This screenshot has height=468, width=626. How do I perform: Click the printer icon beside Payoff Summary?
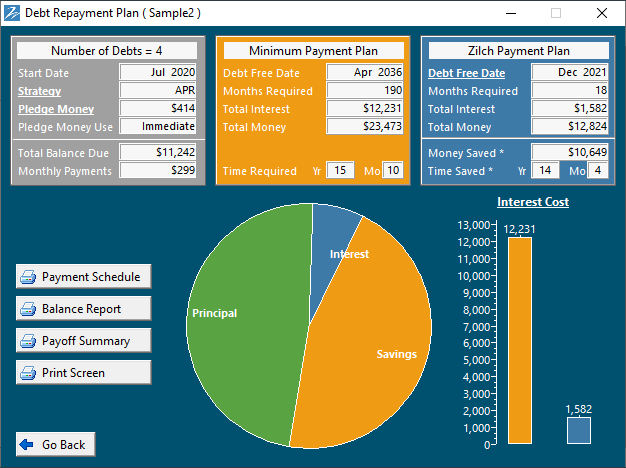tap(29, 341)
